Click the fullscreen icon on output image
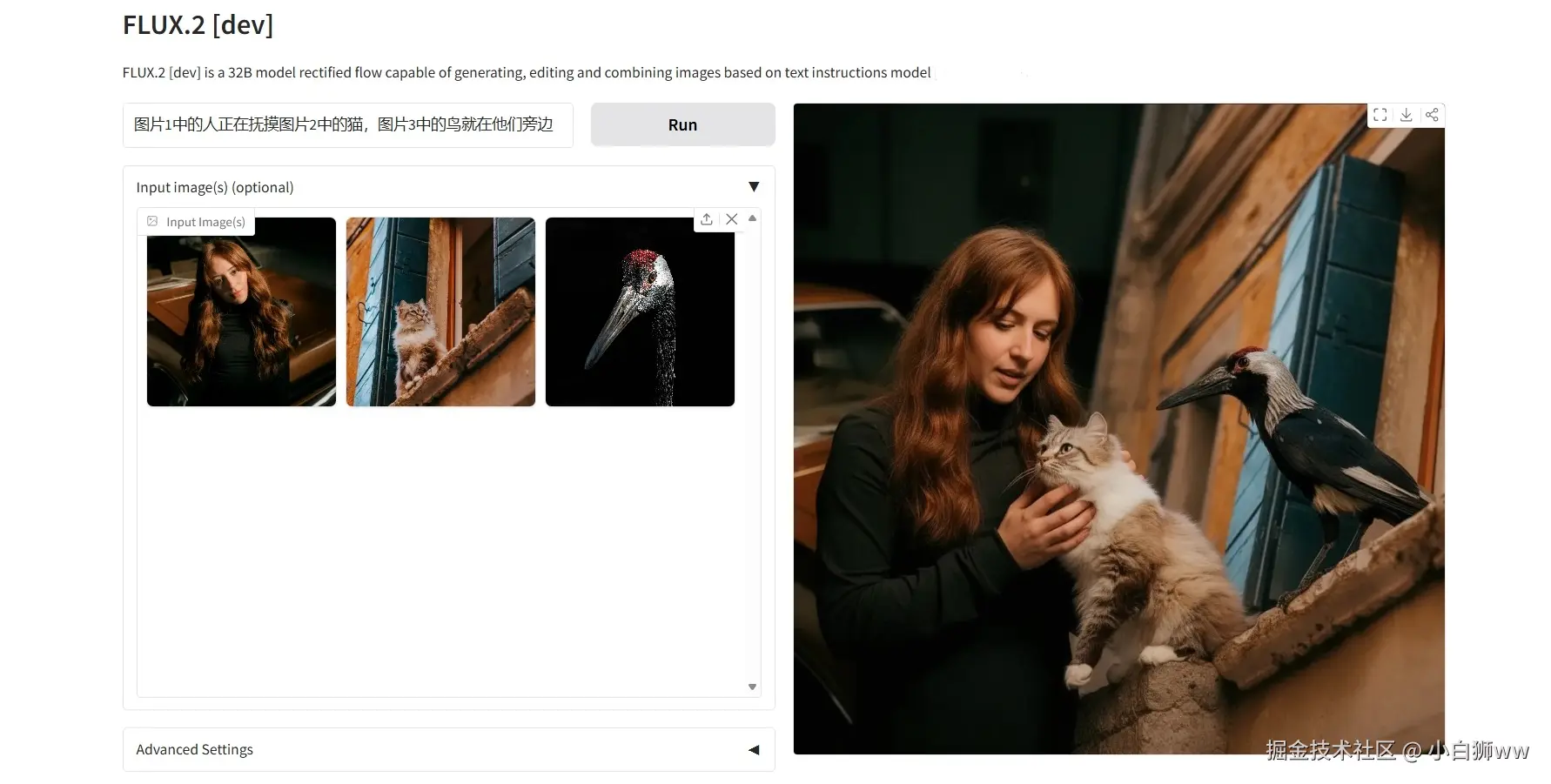The image size is (1551, 784). (x=1380, y=115)
